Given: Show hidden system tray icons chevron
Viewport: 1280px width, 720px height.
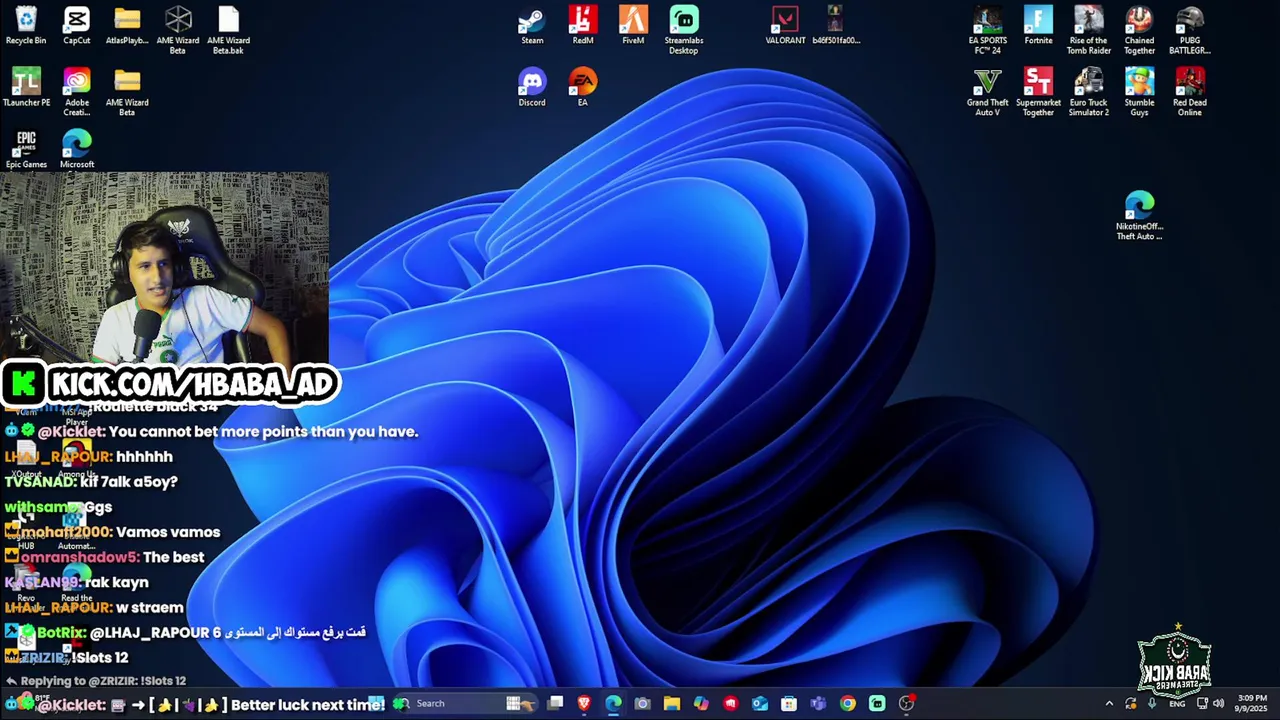Looking at the screenshot, I should pos(1109,704).
